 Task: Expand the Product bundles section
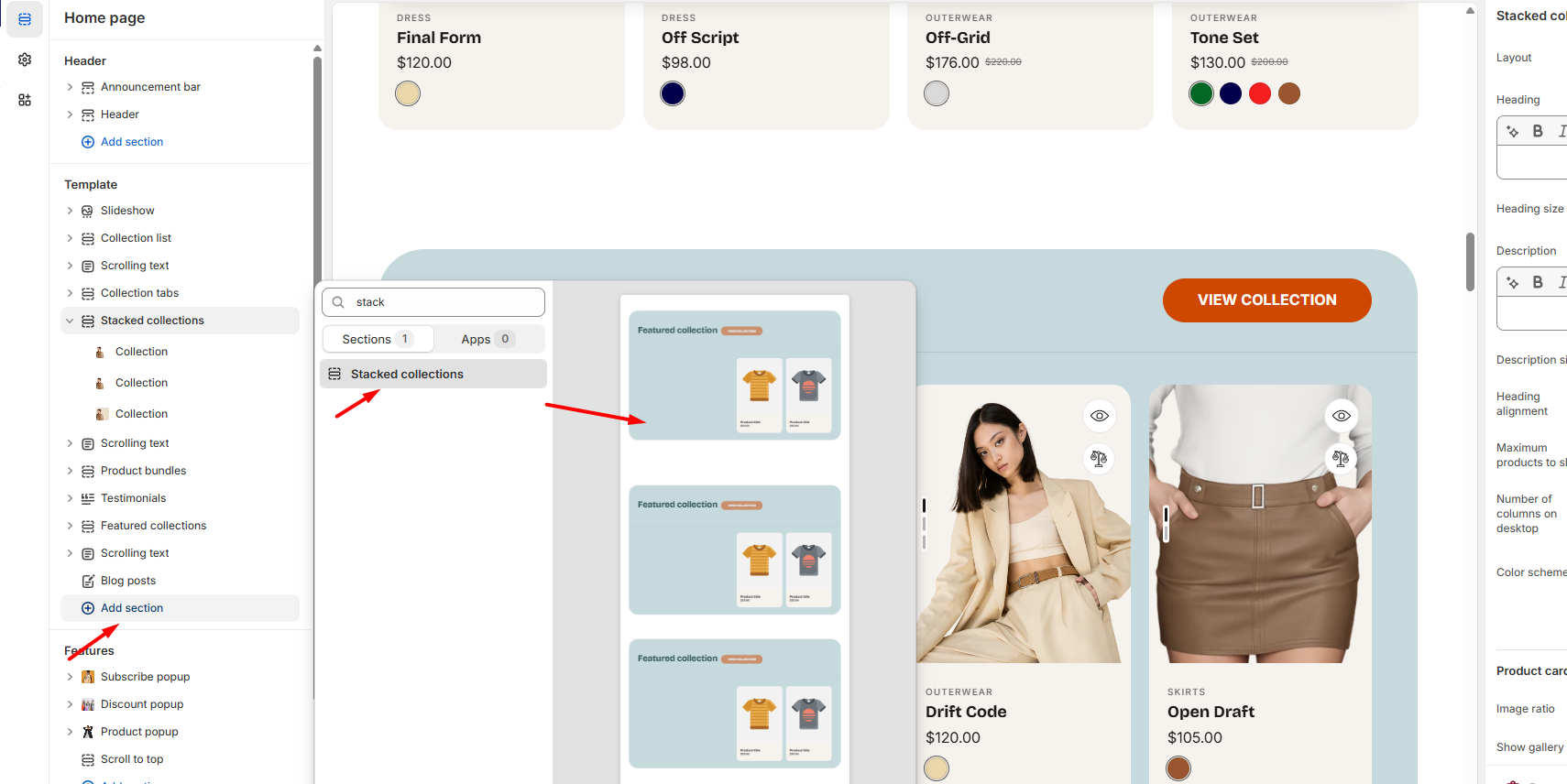coord(70,471)
